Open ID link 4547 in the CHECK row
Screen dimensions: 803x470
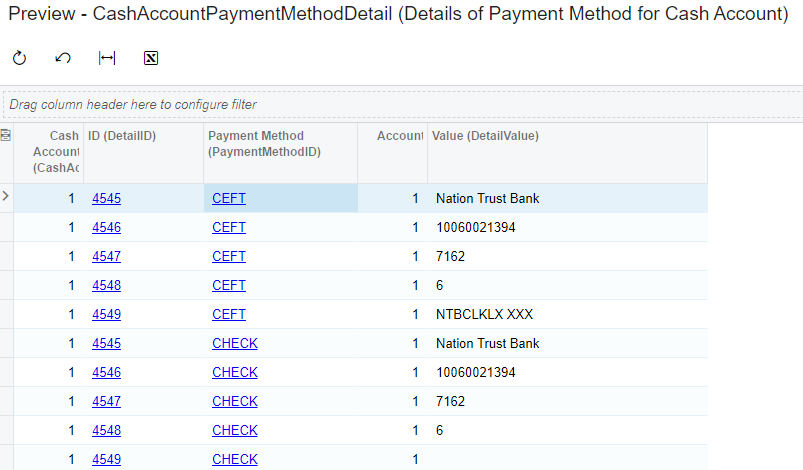point(107,401)
